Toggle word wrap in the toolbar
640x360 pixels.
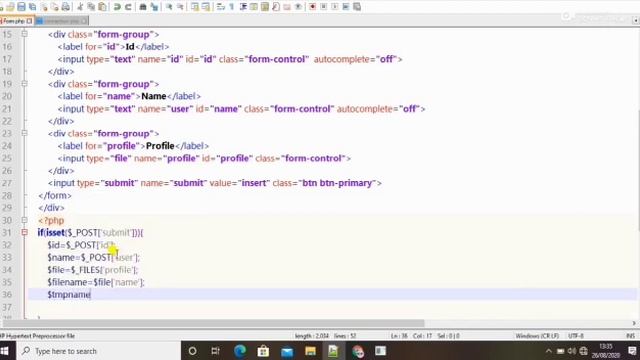point(220,7)
